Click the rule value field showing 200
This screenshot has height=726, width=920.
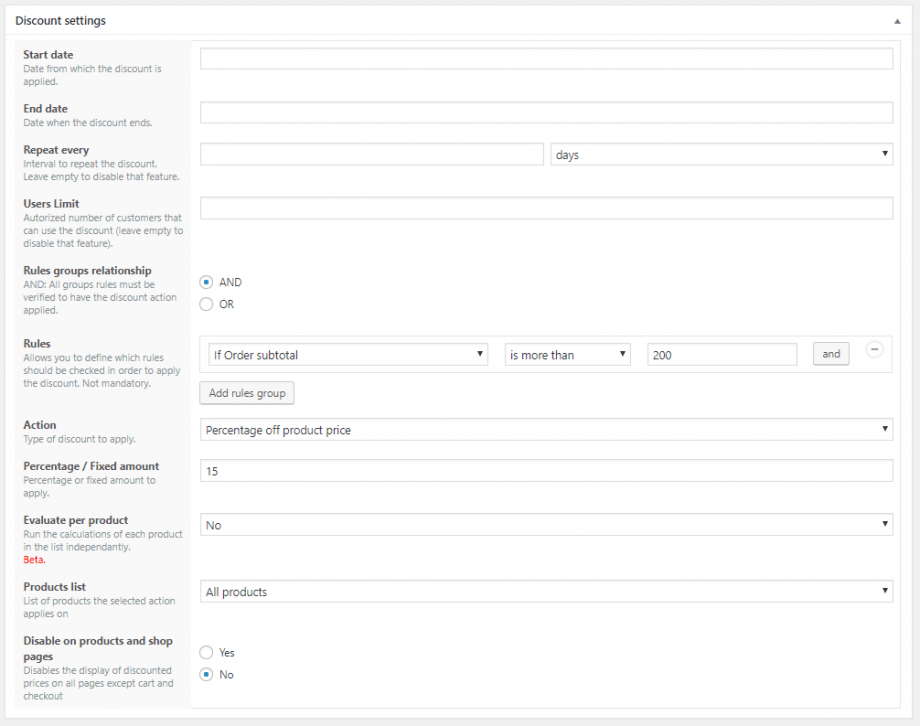tap(721, 355)
